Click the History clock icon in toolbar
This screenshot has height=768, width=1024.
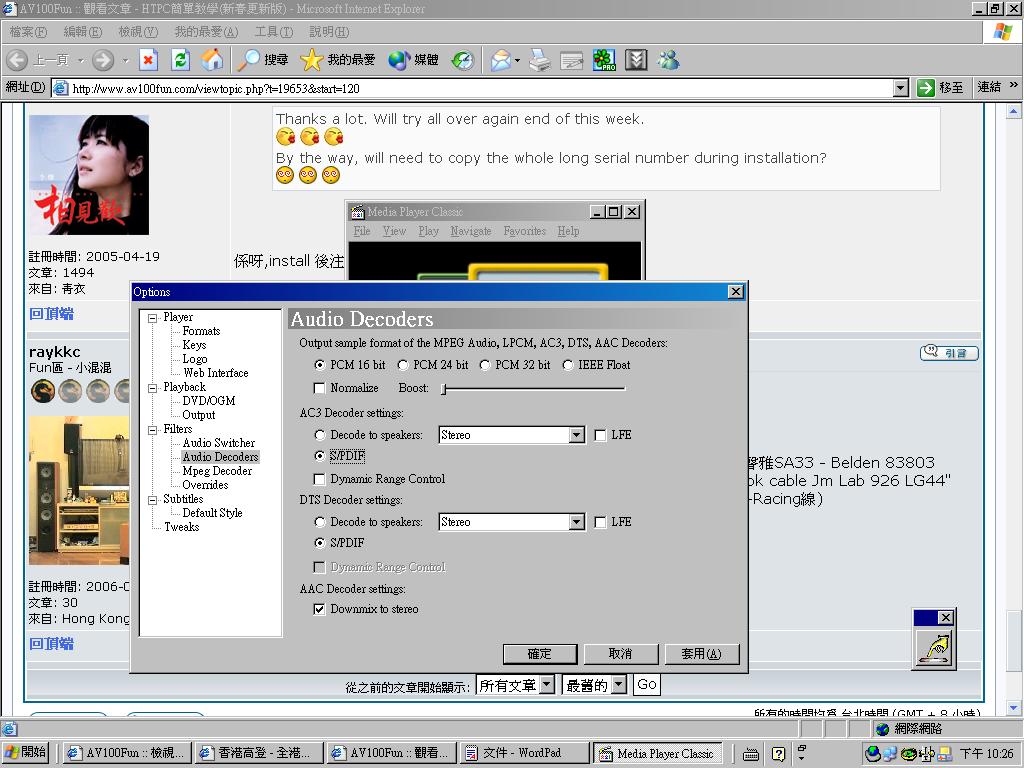pyautogui.click(x=462, y=60)
